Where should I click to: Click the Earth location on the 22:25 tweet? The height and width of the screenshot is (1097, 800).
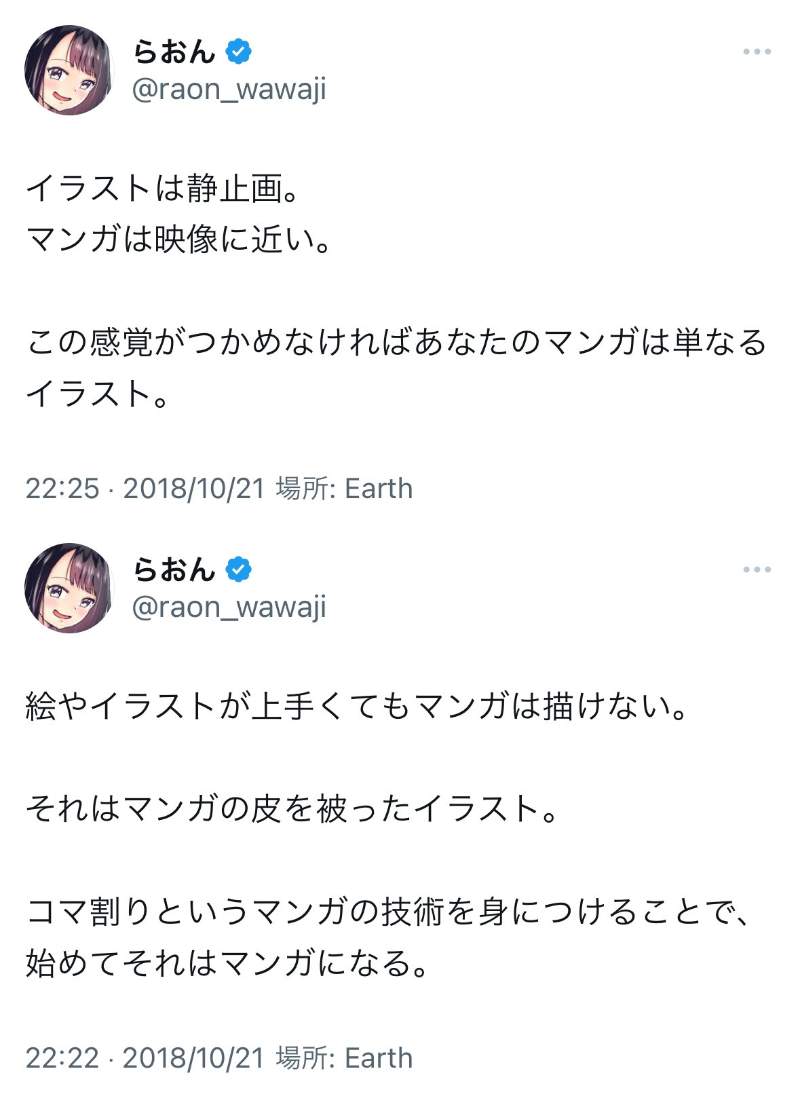pyautogui.click(x=378, y=488)
